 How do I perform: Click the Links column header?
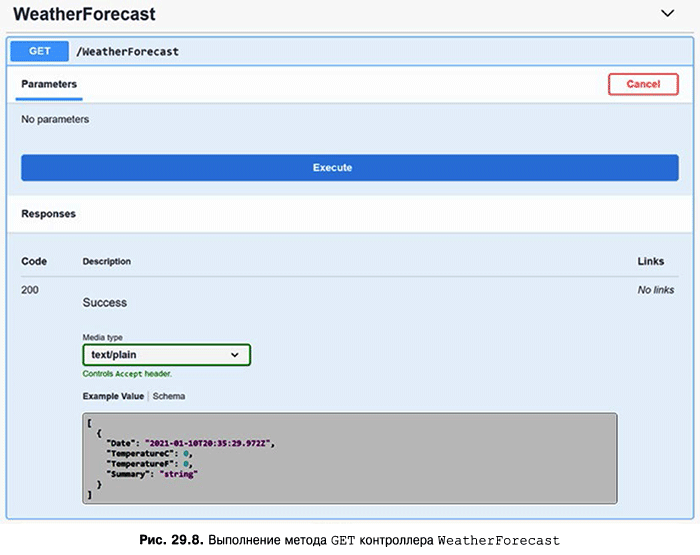[650, 261]
